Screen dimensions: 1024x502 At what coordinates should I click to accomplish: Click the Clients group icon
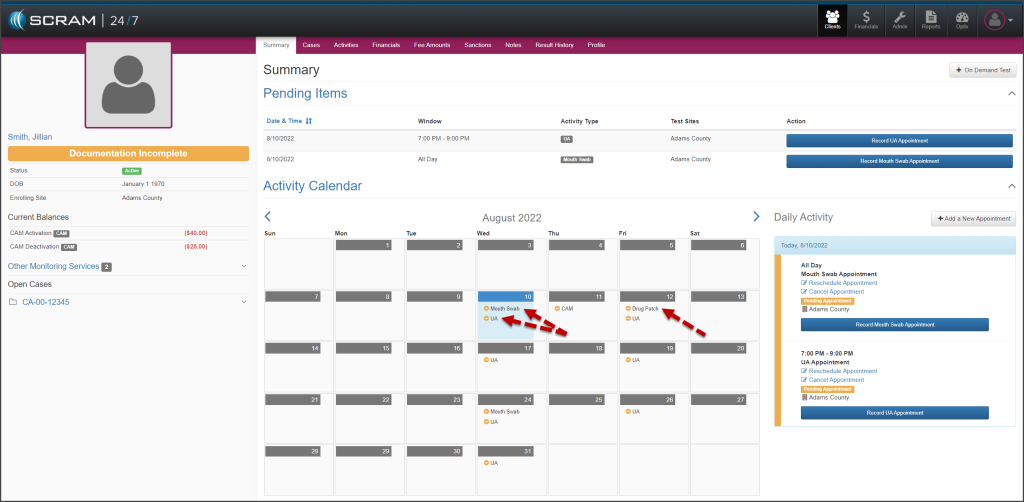coord(832,19)
